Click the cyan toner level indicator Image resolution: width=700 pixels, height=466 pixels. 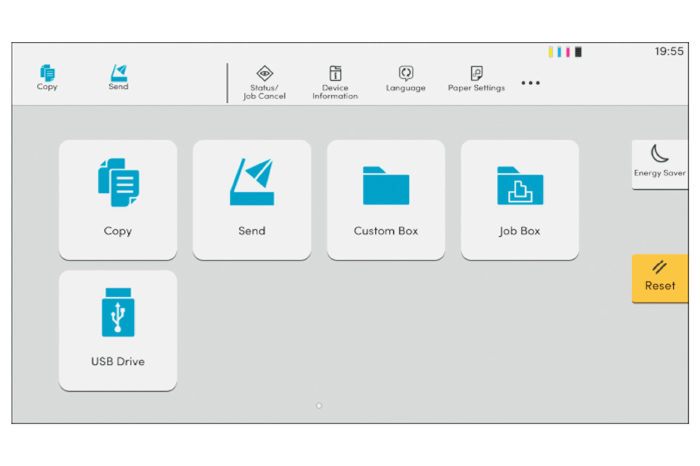tap(560, 52)
